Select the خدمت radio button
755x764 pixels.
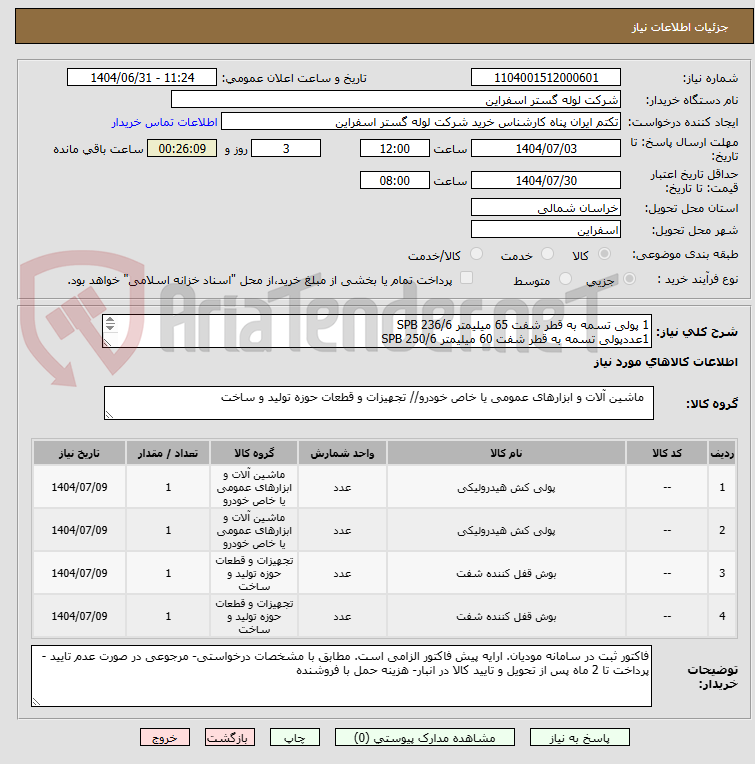click(547, 254)
